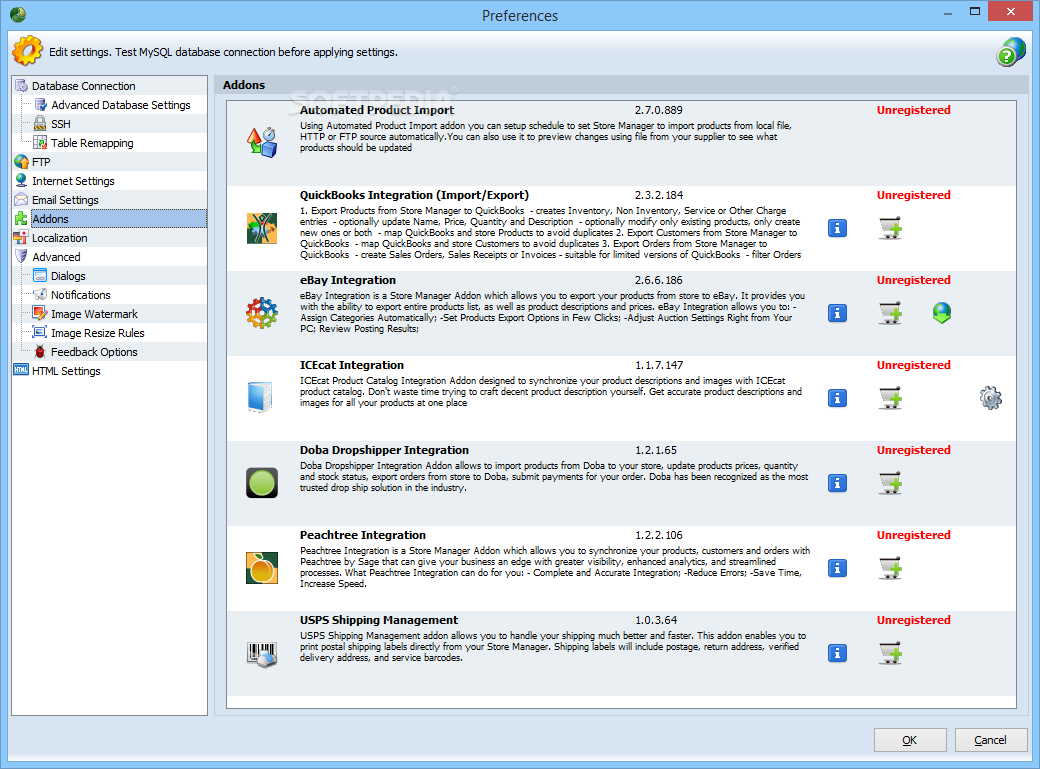
Task: Click Unregistered status for Doba Dropshipper
Action: [913, 450]
